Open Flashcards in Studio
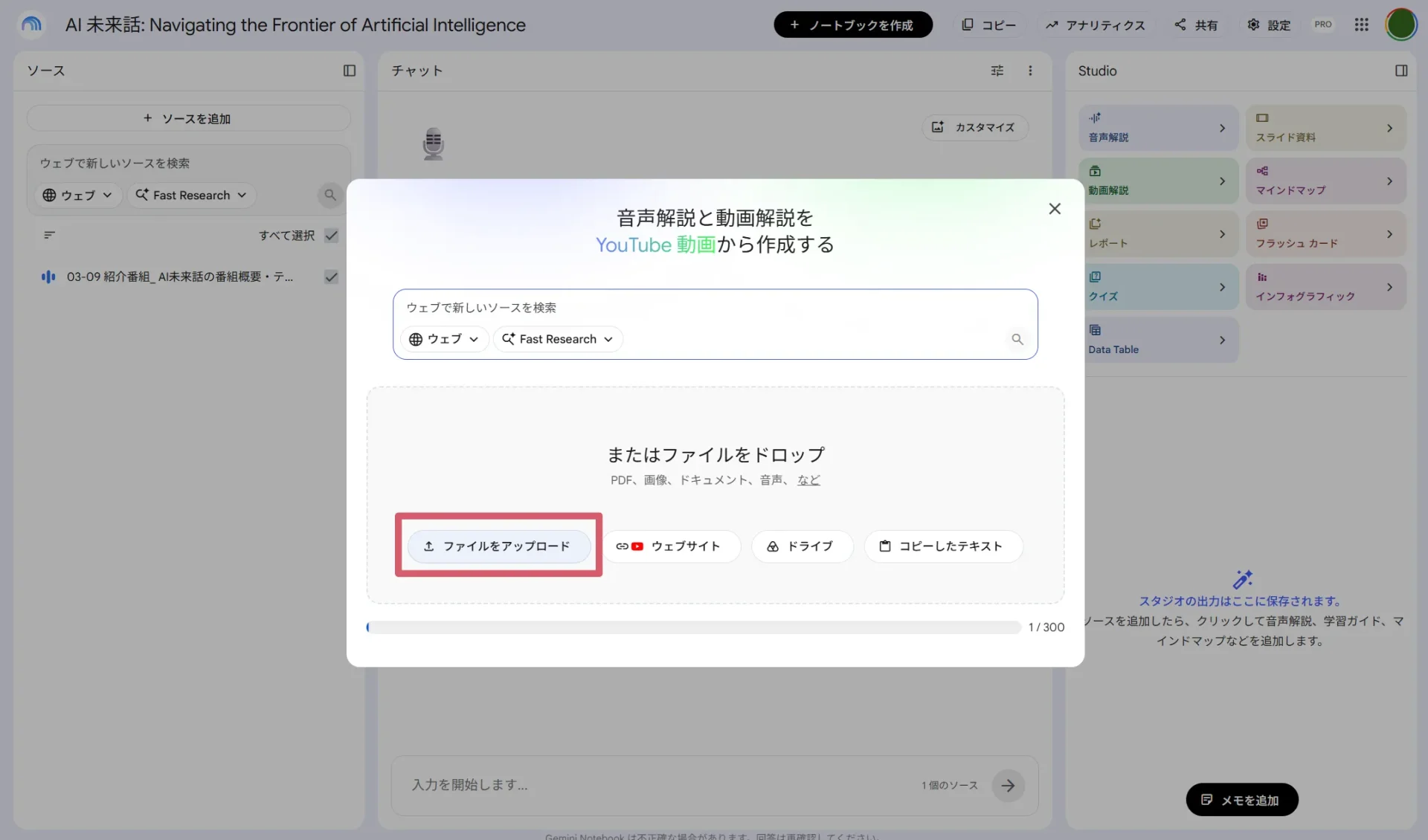Image resolution: width=1428 pixels, height=840 pixels. click(x=1325, y=233)
